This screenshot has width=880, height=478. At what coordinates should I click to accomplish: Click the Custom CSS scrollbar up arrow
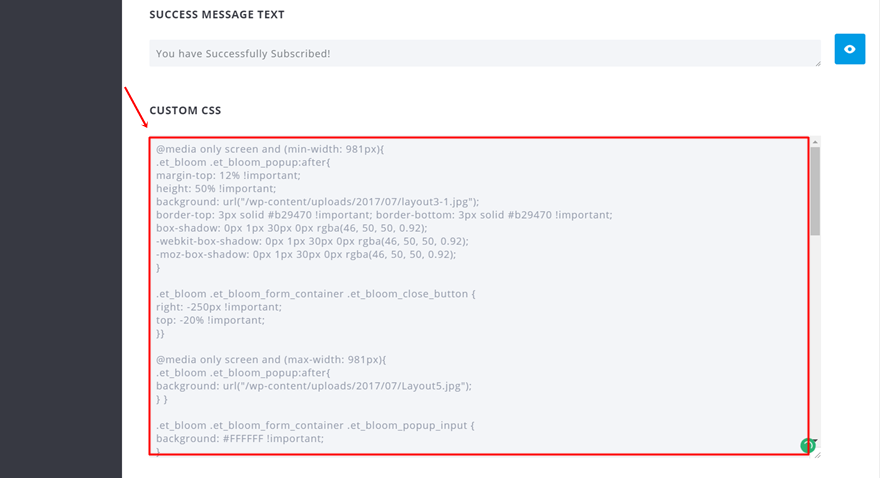816,142
